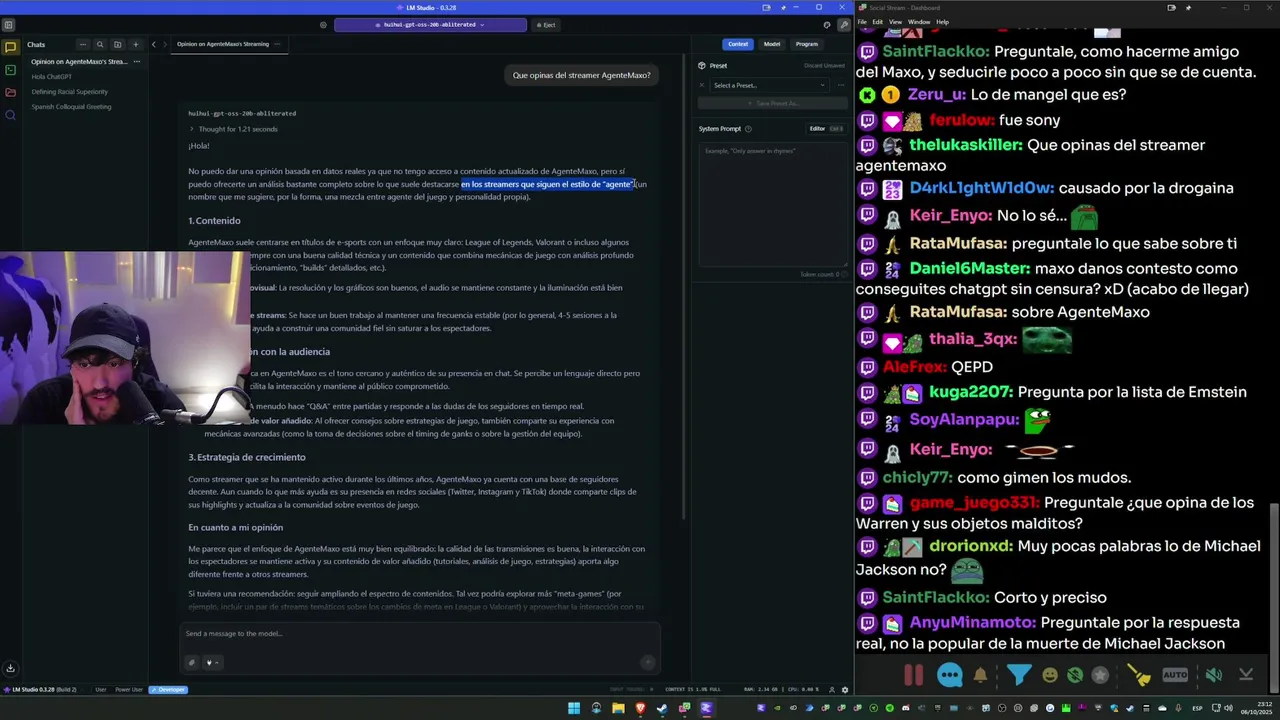
Task: Open the Discover search icon in sidebar
Action: tap(10, 115)
